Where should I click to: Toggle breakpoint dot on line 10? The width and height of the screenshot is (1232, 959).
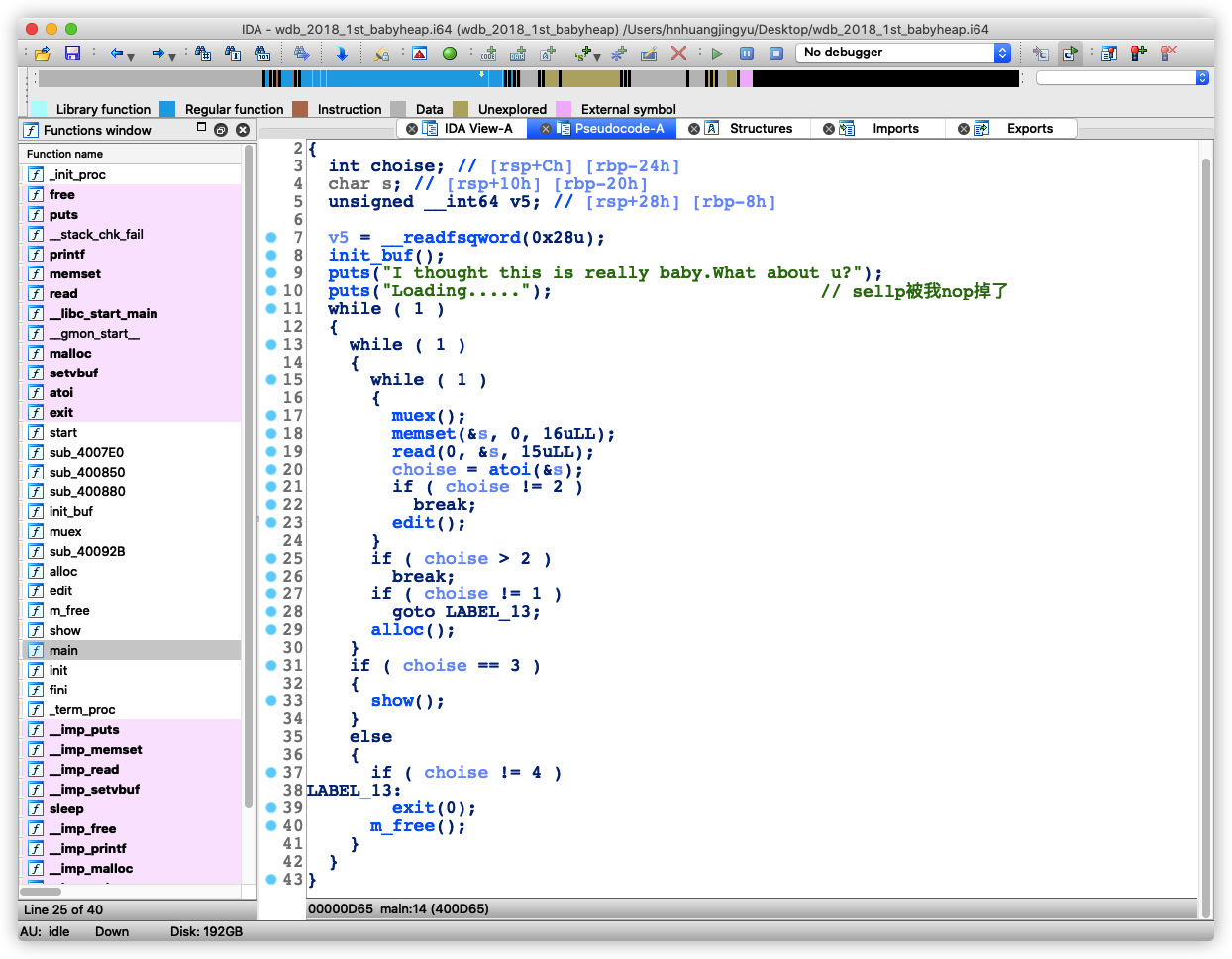click(271, 290)
